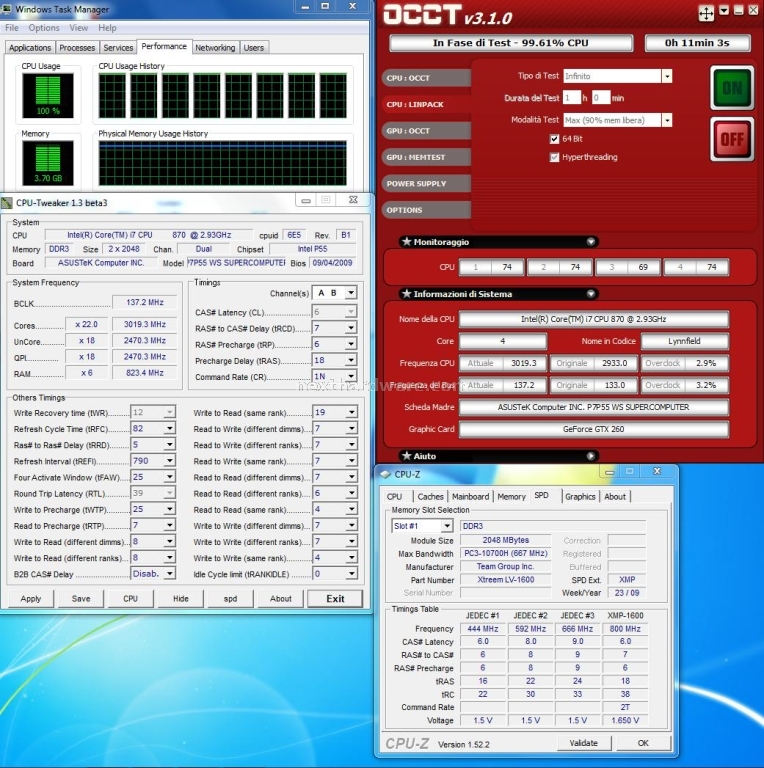Toggle the 64 Bit checkbox in OCCT
The width and height of the screenshot is (764, 768).
point(554,139)
